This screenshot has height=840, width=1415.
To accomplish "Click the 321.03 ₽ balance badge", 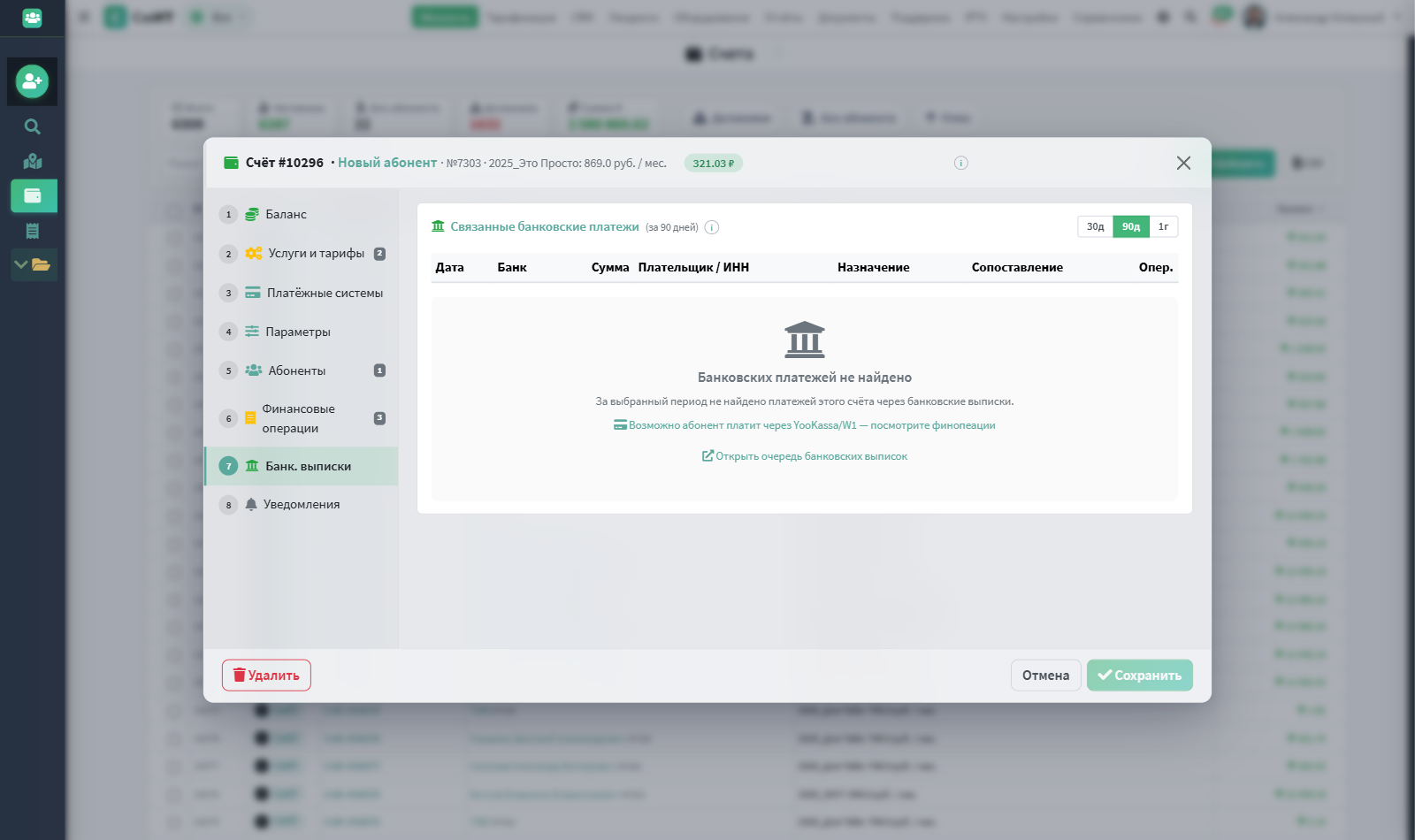I will point(713,163).
